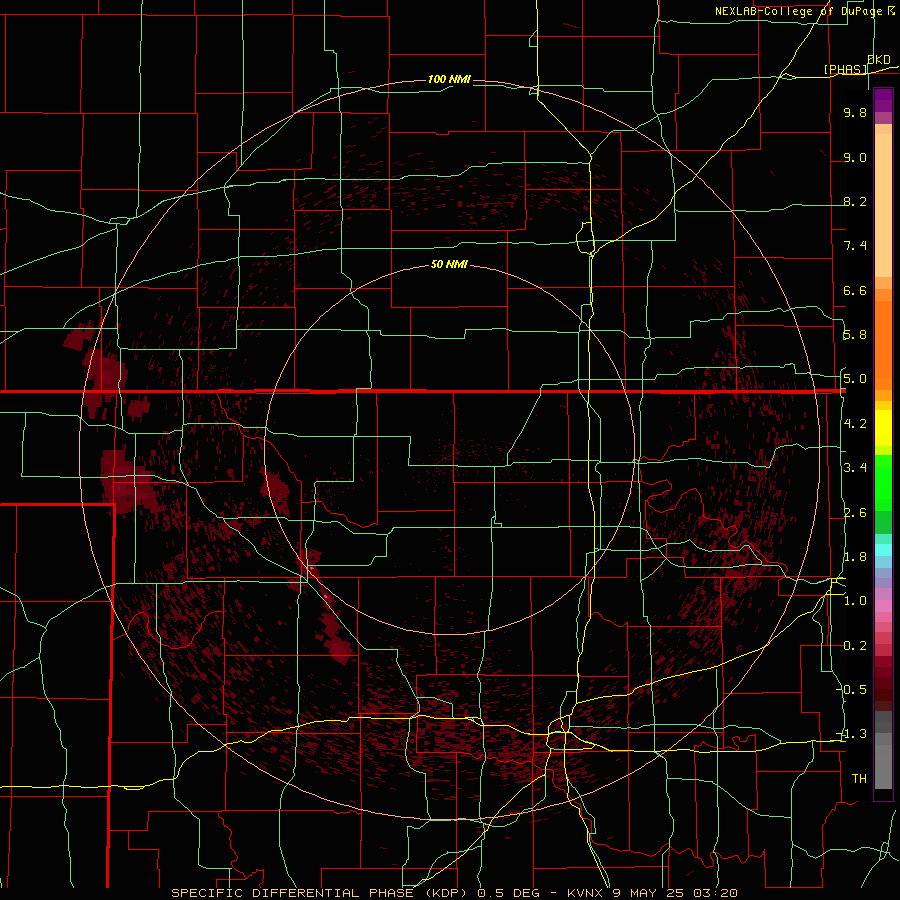
Task: Click the 50 NMI range ring label
Action: (x=449, y=264)
